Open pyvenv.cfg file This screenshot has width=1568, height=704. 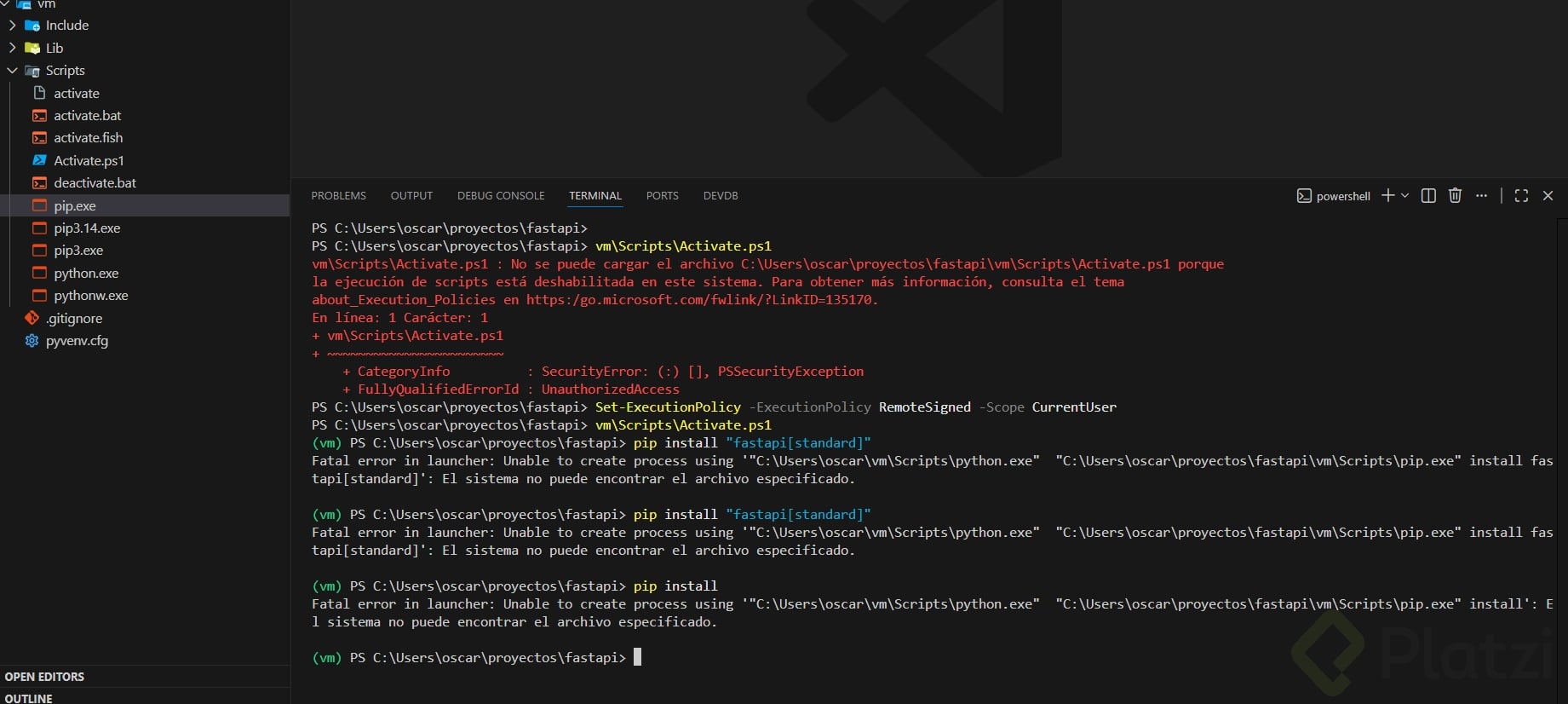pyautogui.click(x=77, y=341)
